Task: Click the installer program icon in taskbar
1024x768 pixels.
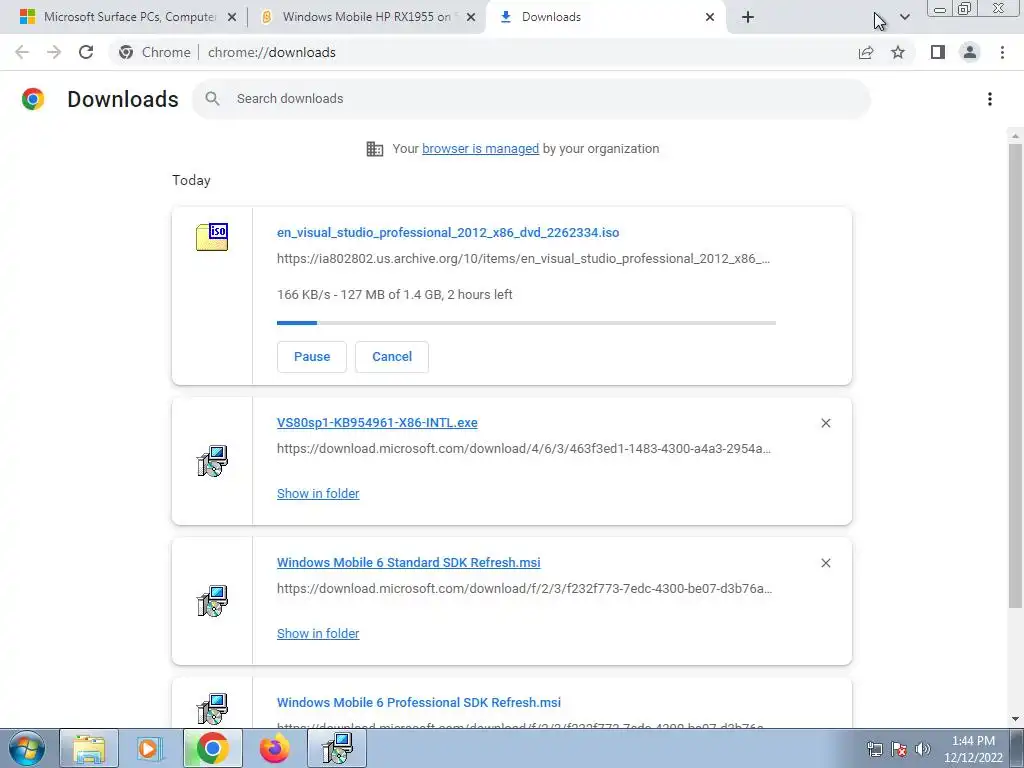Action: (x=338, y=748)
